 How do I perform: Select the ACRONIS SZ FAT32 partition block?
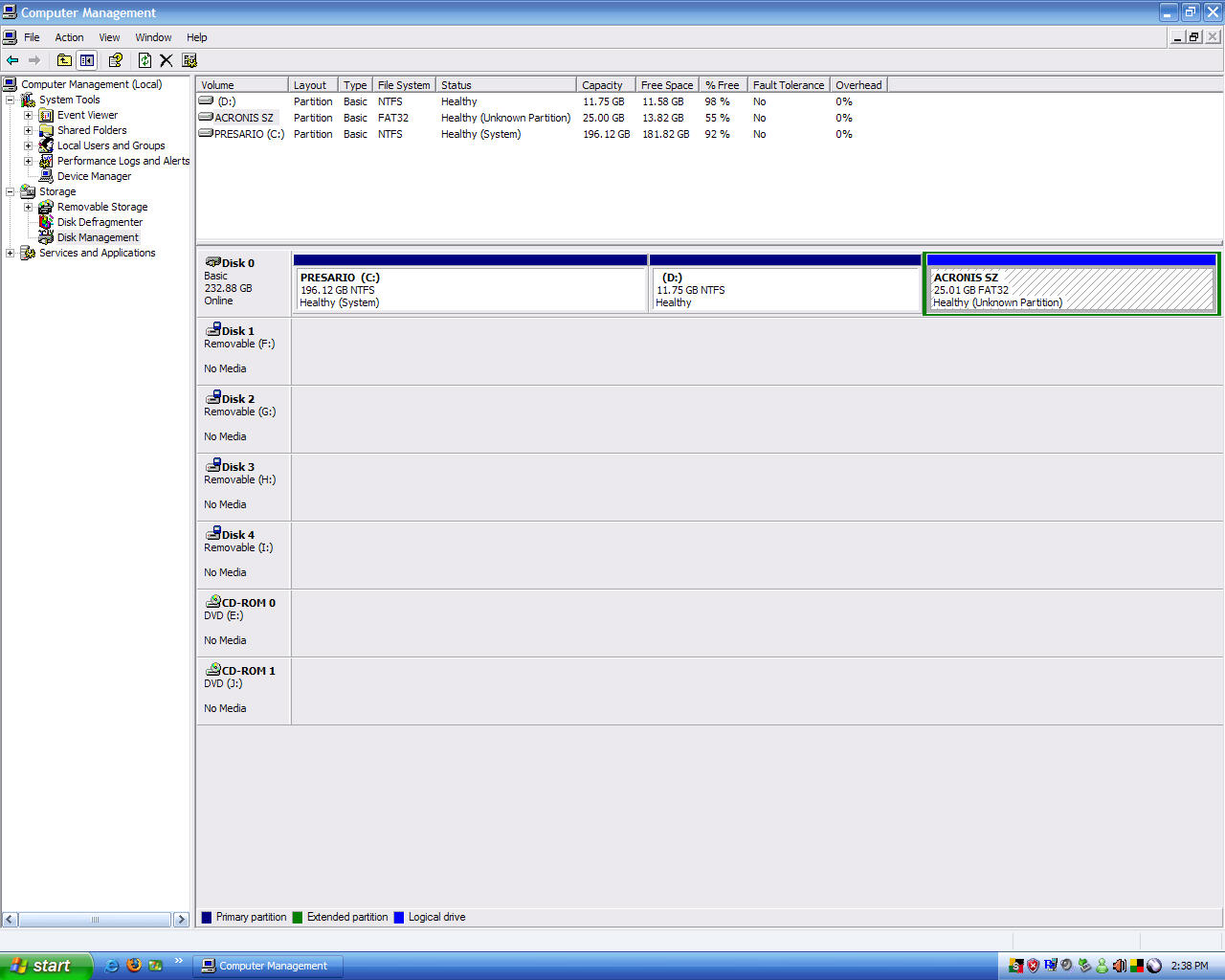click(1071, 283)
